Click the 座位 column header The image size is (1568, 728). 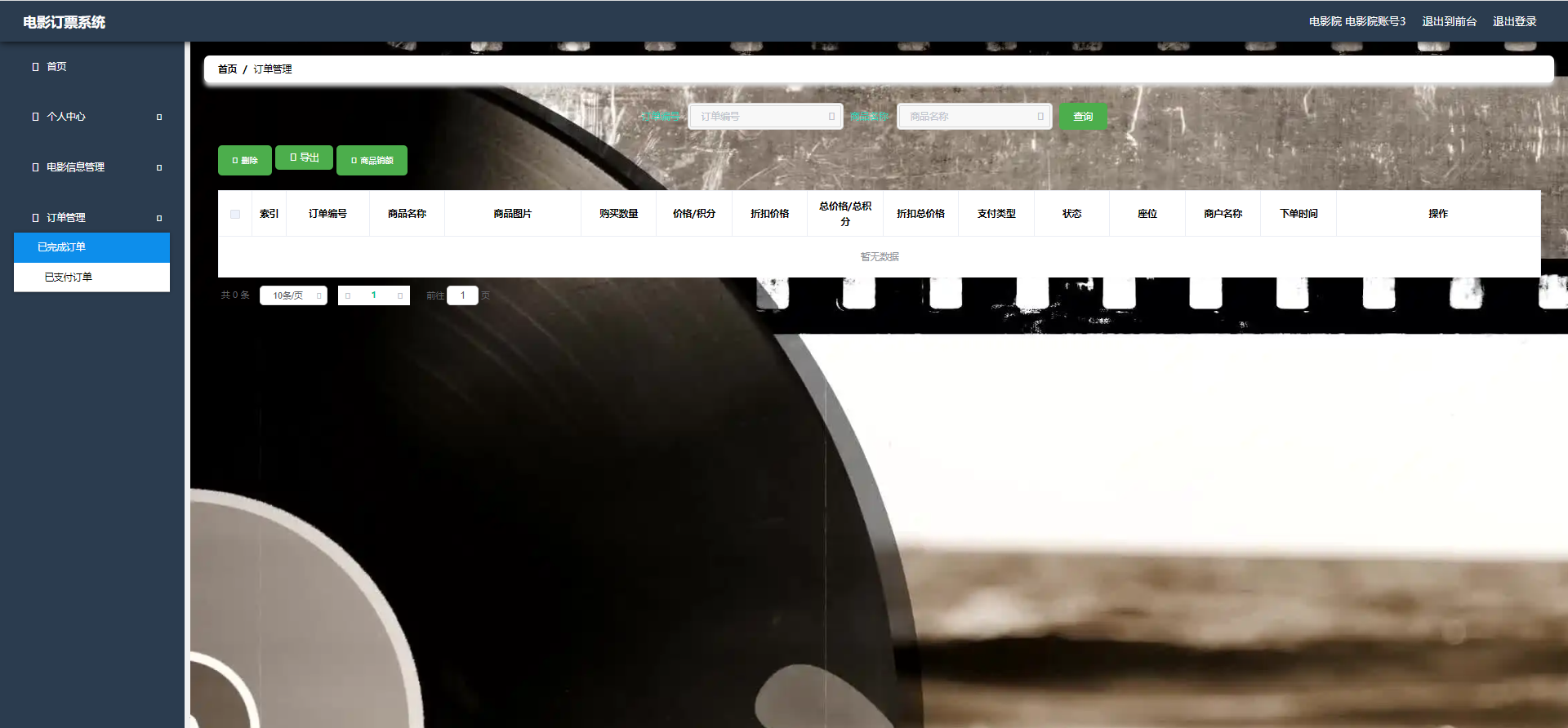(x=1147, y=214)
